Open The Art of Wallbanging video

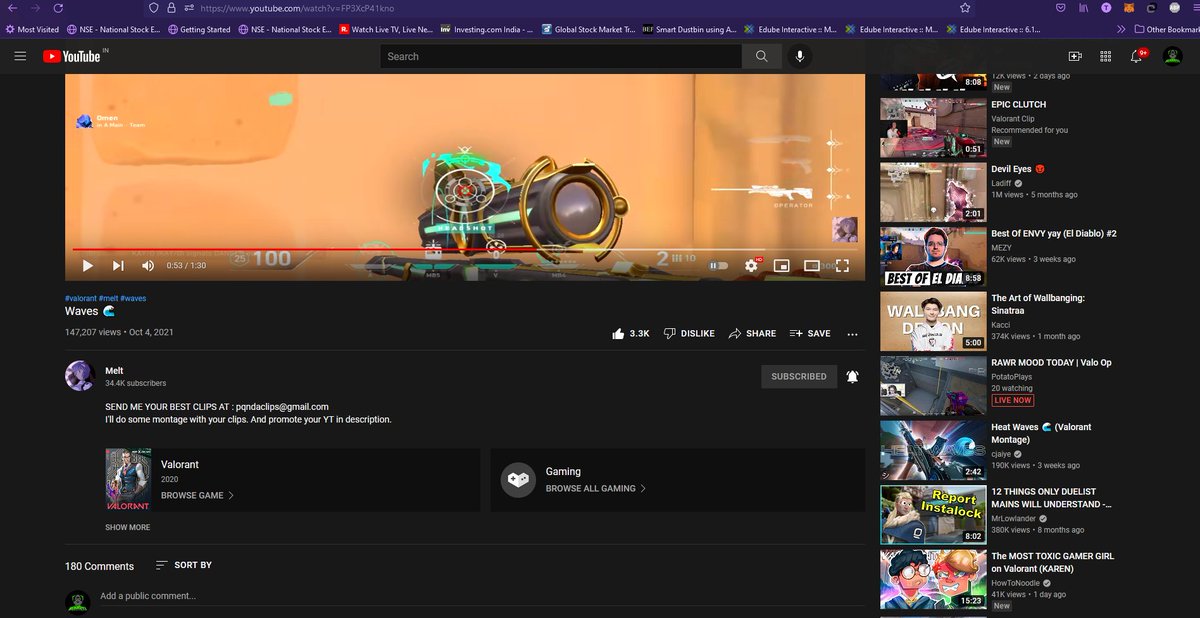pyautogui.click(x=1038, y=305)
